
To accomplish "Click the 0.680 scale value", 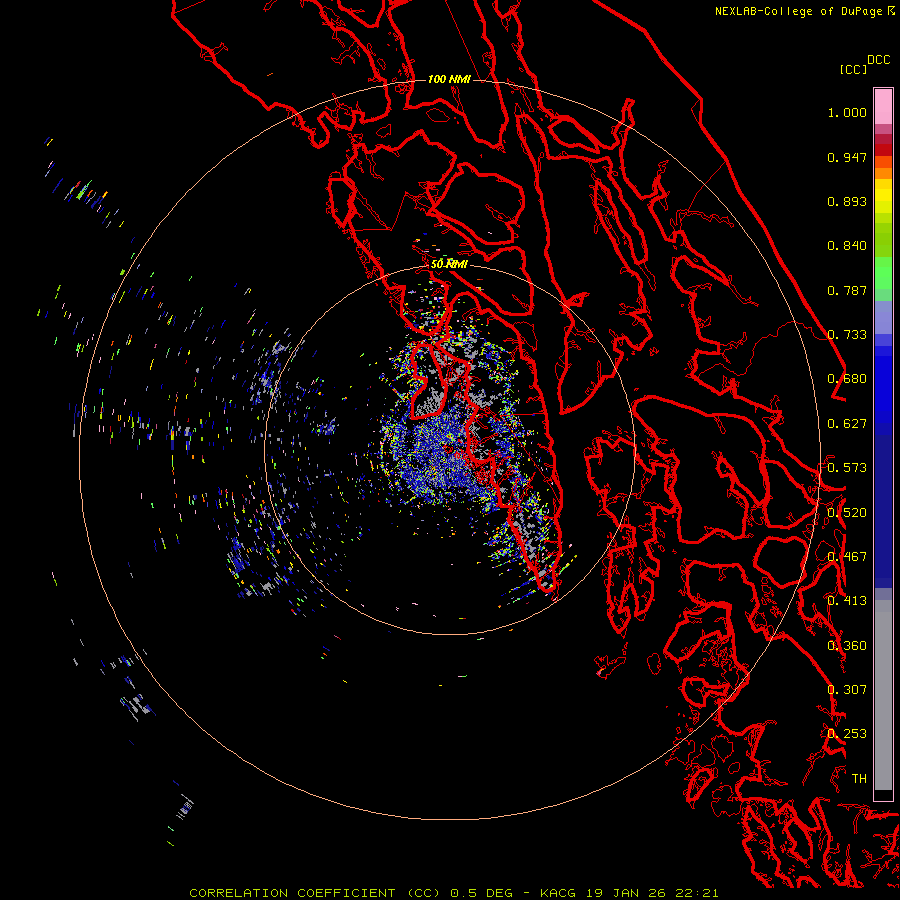I will coord(847,379).
